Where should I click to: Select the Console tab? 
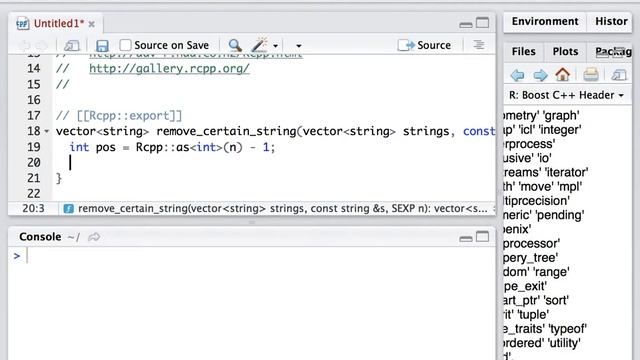[40, 237]
